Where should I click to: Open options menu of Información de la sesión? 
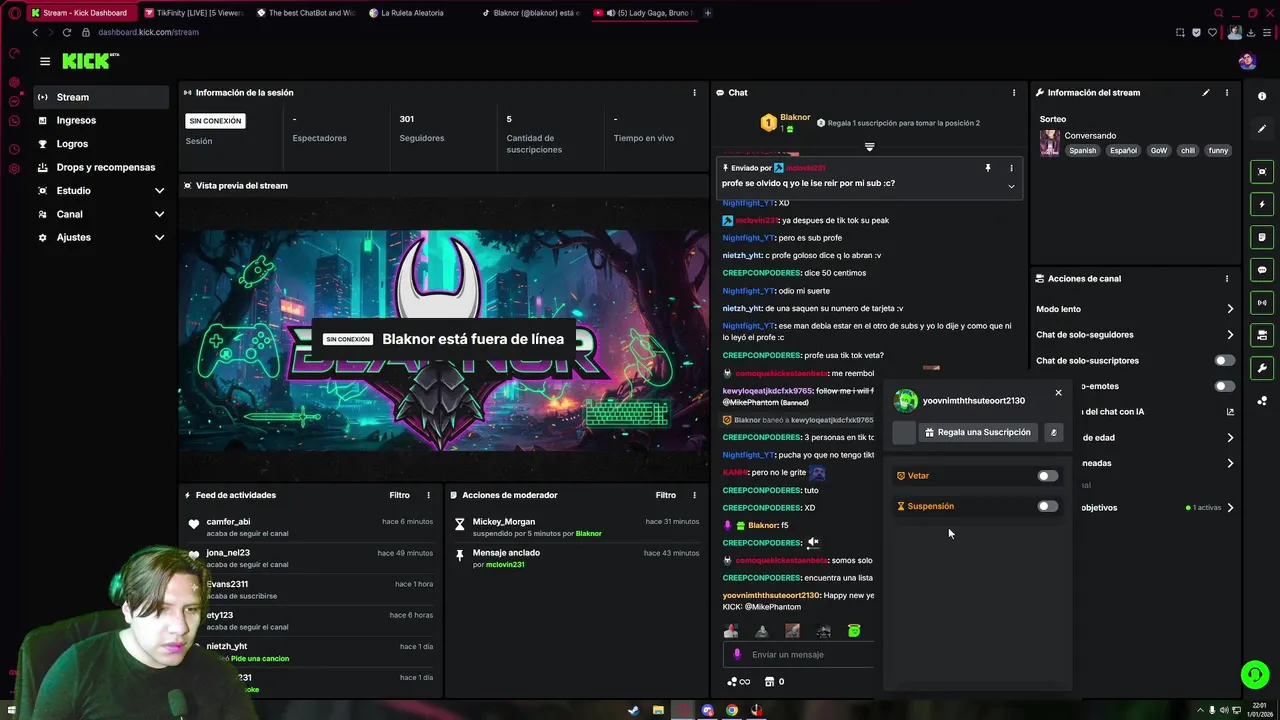(x=694, y=93)
